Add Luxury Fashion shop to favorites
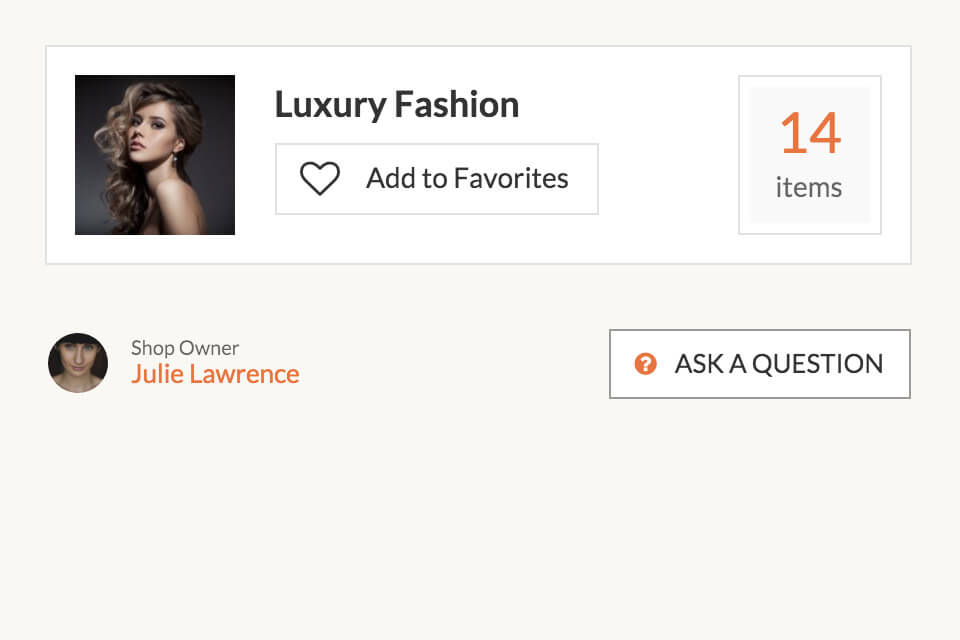960x640 pixels. click(x=437, y=179)
